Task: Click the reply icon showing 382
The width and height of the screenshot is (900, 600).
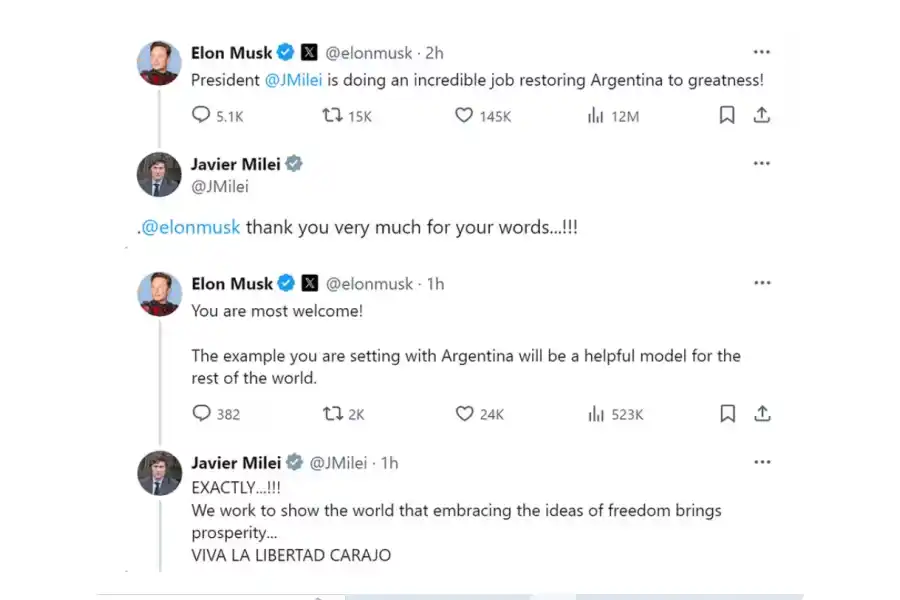Action: (203, 413)
